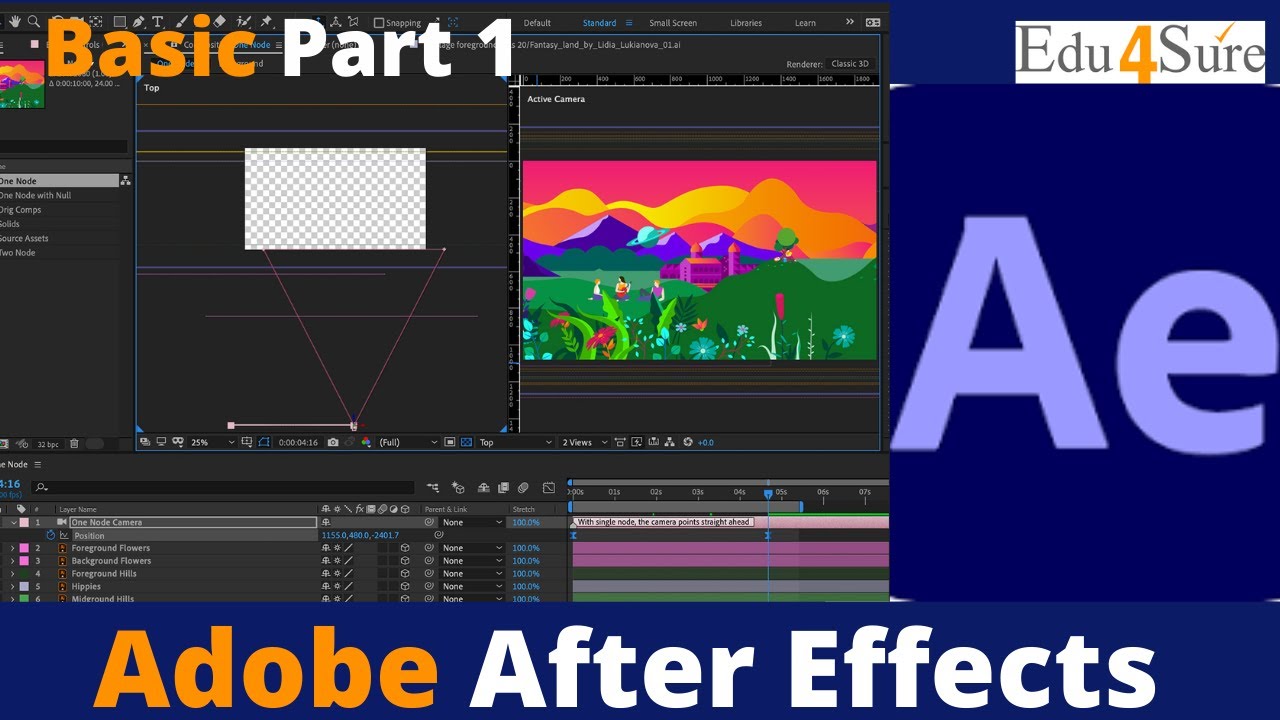
Task: Click the Hippies layer label color swatch
Action: pyautogui.click(x=24, y=586)
